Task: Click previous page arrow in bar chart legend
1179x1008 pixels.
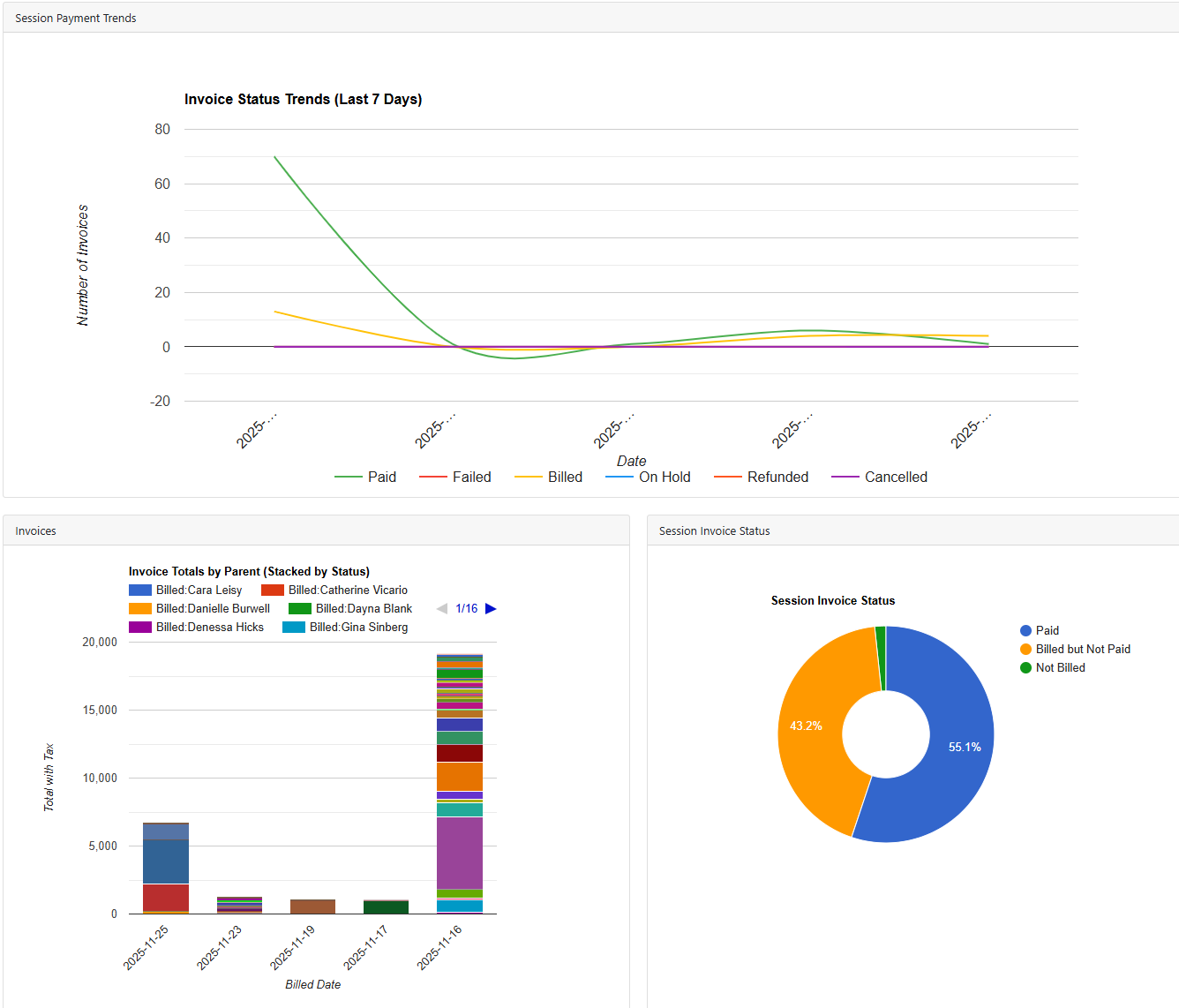Action: click(442, 609)
